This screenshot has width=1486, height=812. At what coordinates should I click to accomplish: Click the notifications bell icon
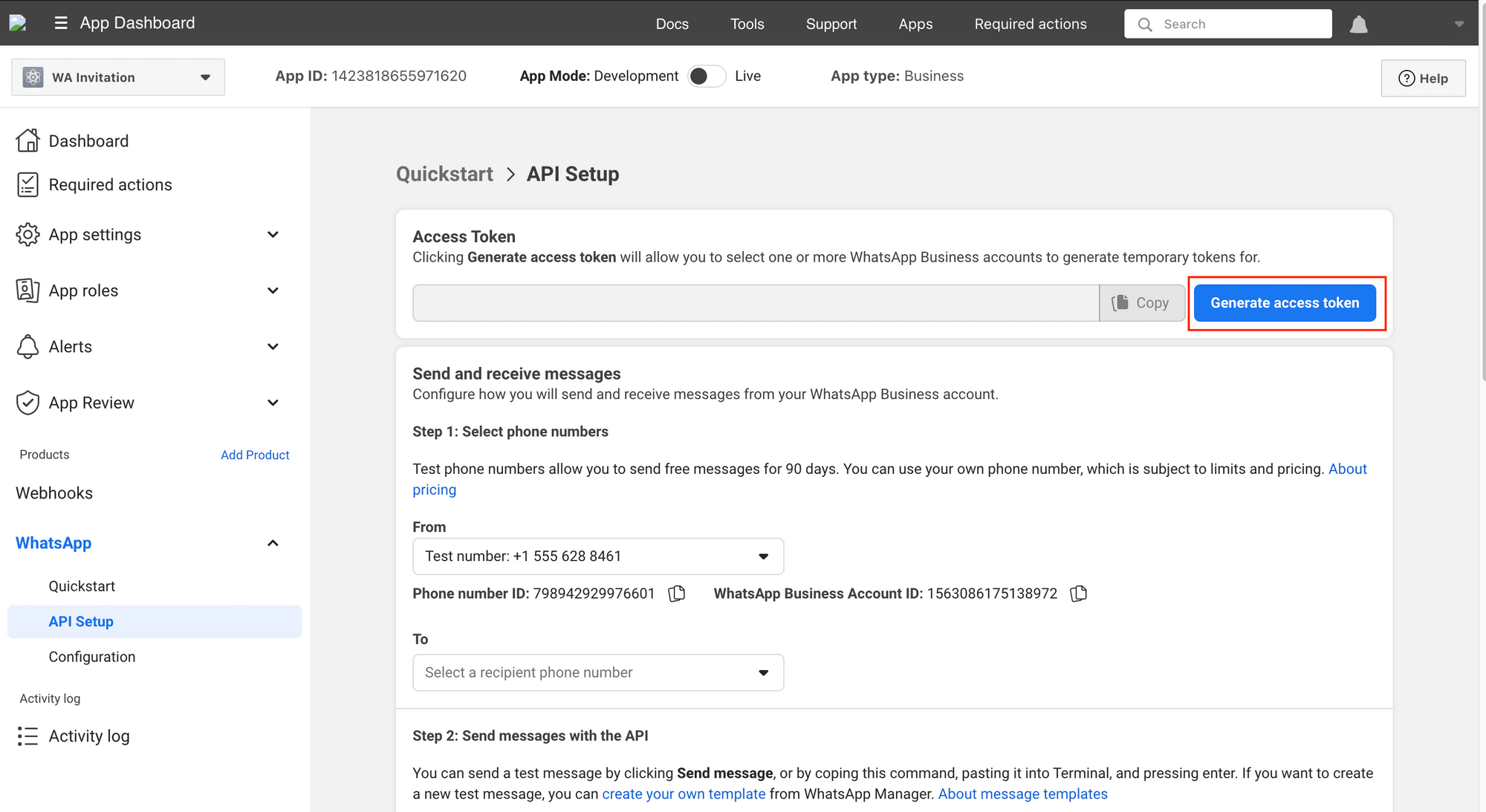click(x=1358, y=25)
